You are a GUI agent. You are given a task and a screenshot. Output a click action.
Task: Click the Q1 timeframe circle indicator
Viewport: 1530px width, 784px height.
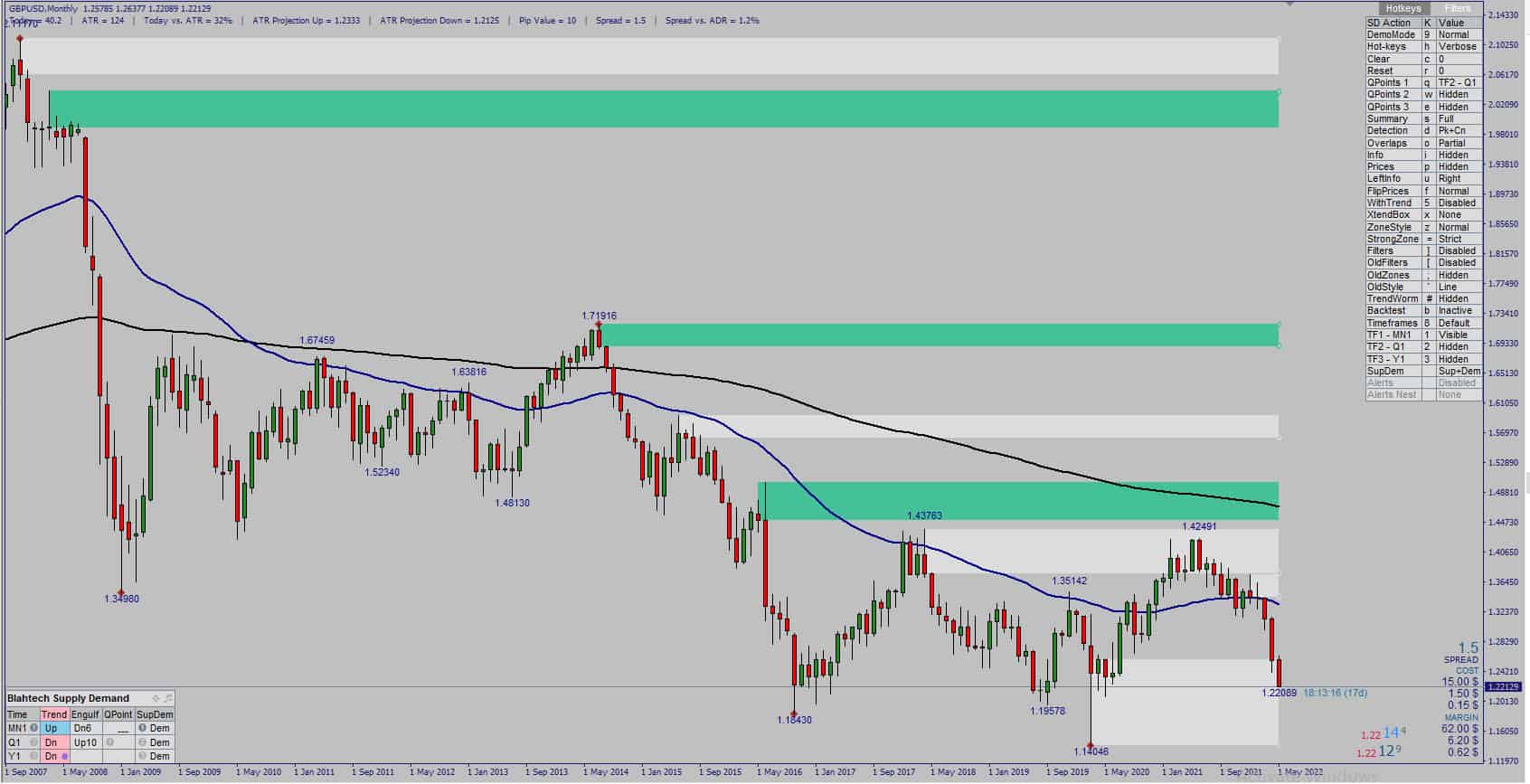(33, 742)
